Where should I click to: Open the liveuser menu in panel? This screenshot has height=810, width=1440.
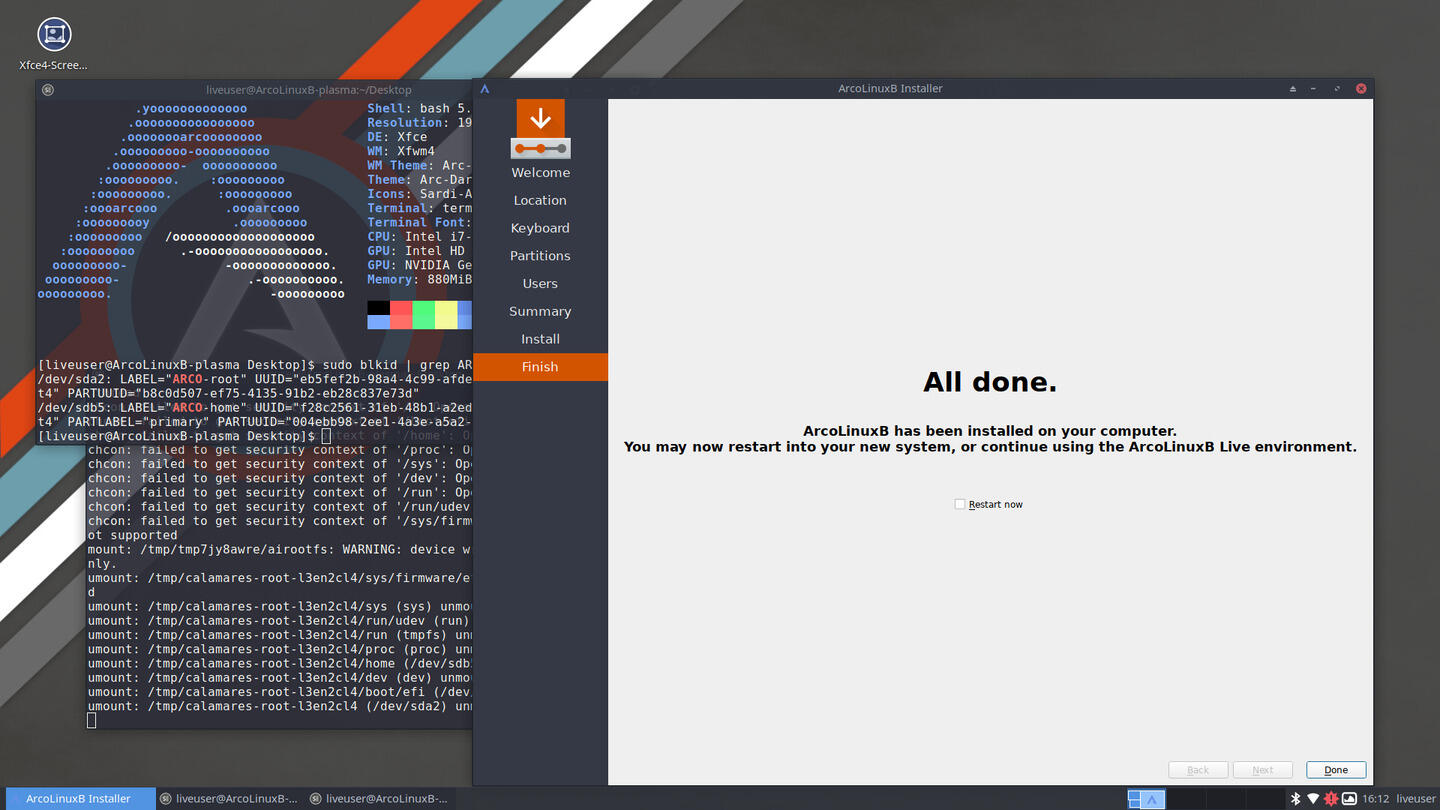click(x=1416, y=798)
